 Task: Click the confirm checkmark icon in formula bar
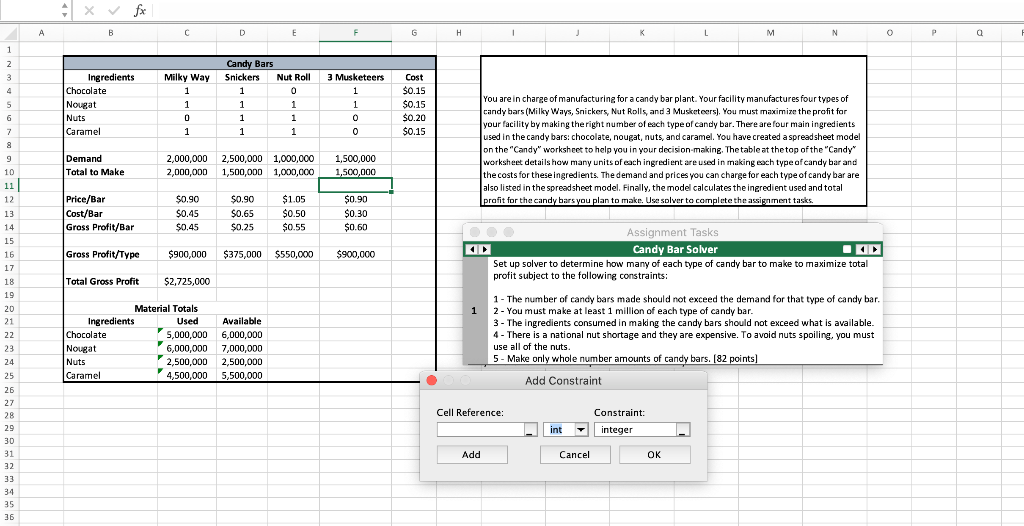[x=114, y=11]
